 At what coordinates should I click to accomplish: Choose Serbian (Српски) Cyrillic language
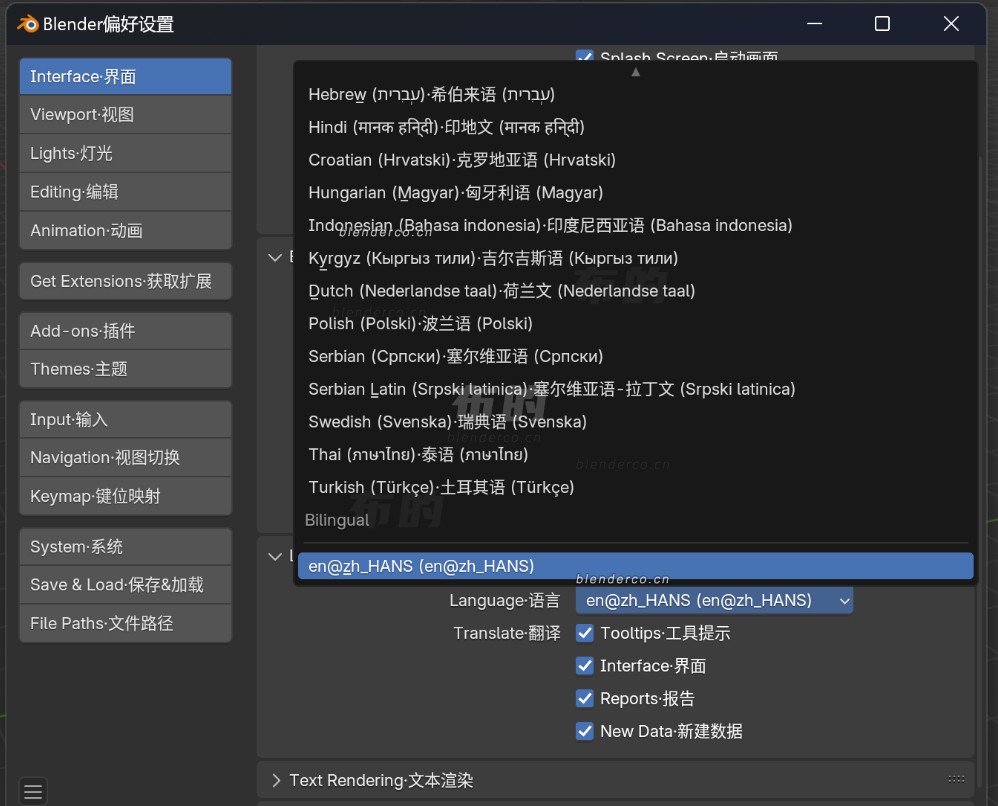click(x=635, y=356)
